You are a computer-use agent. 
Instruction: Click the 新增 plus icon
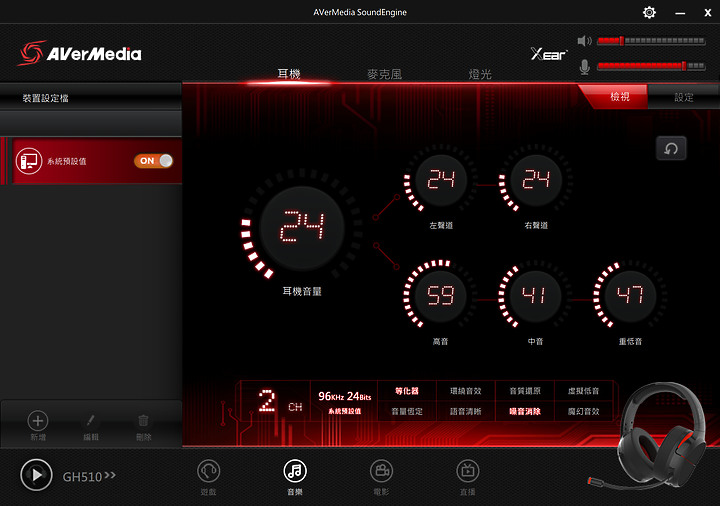[x=38, y=421]
